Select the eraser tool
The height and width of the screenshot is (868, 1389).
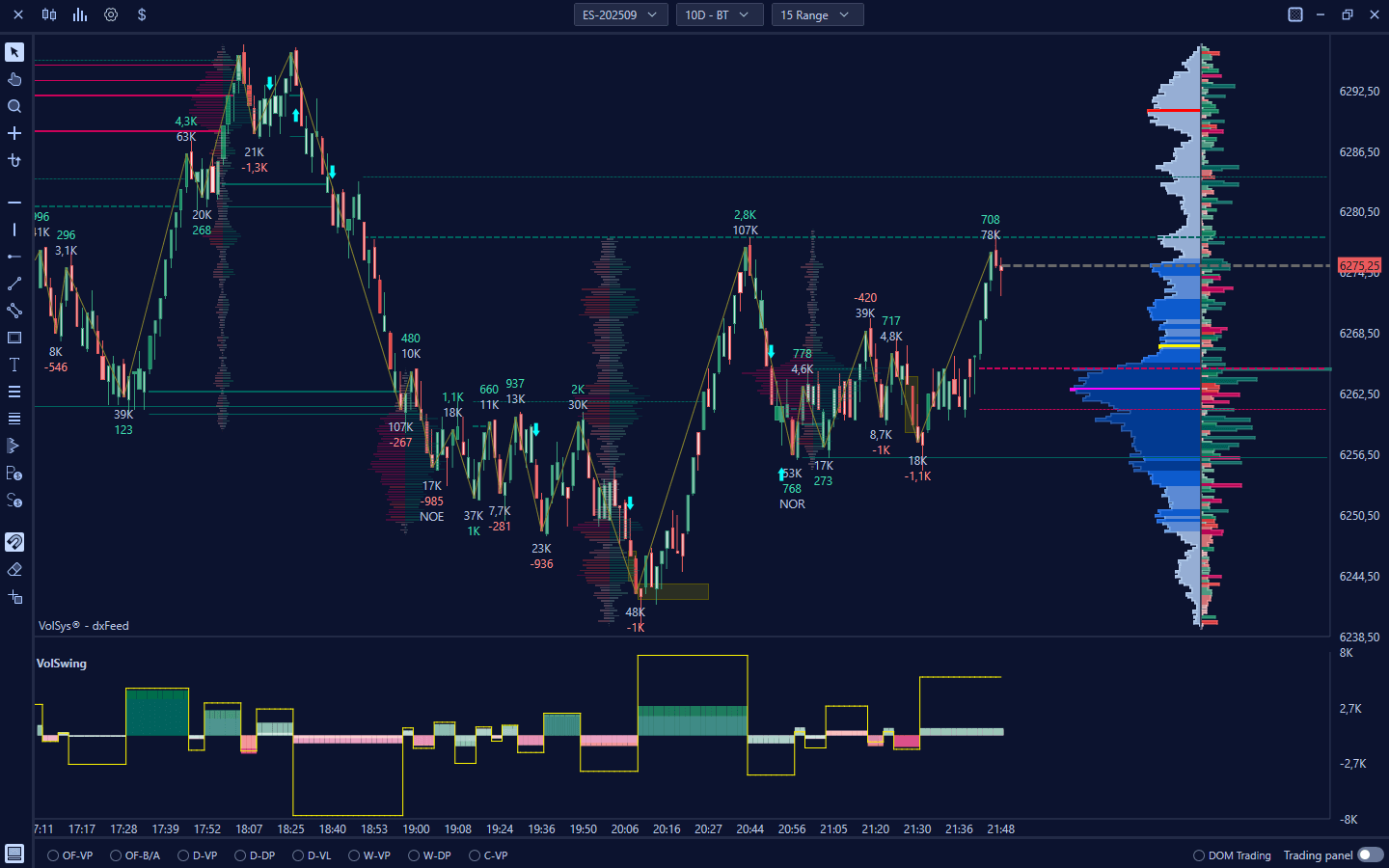(14, 570)
